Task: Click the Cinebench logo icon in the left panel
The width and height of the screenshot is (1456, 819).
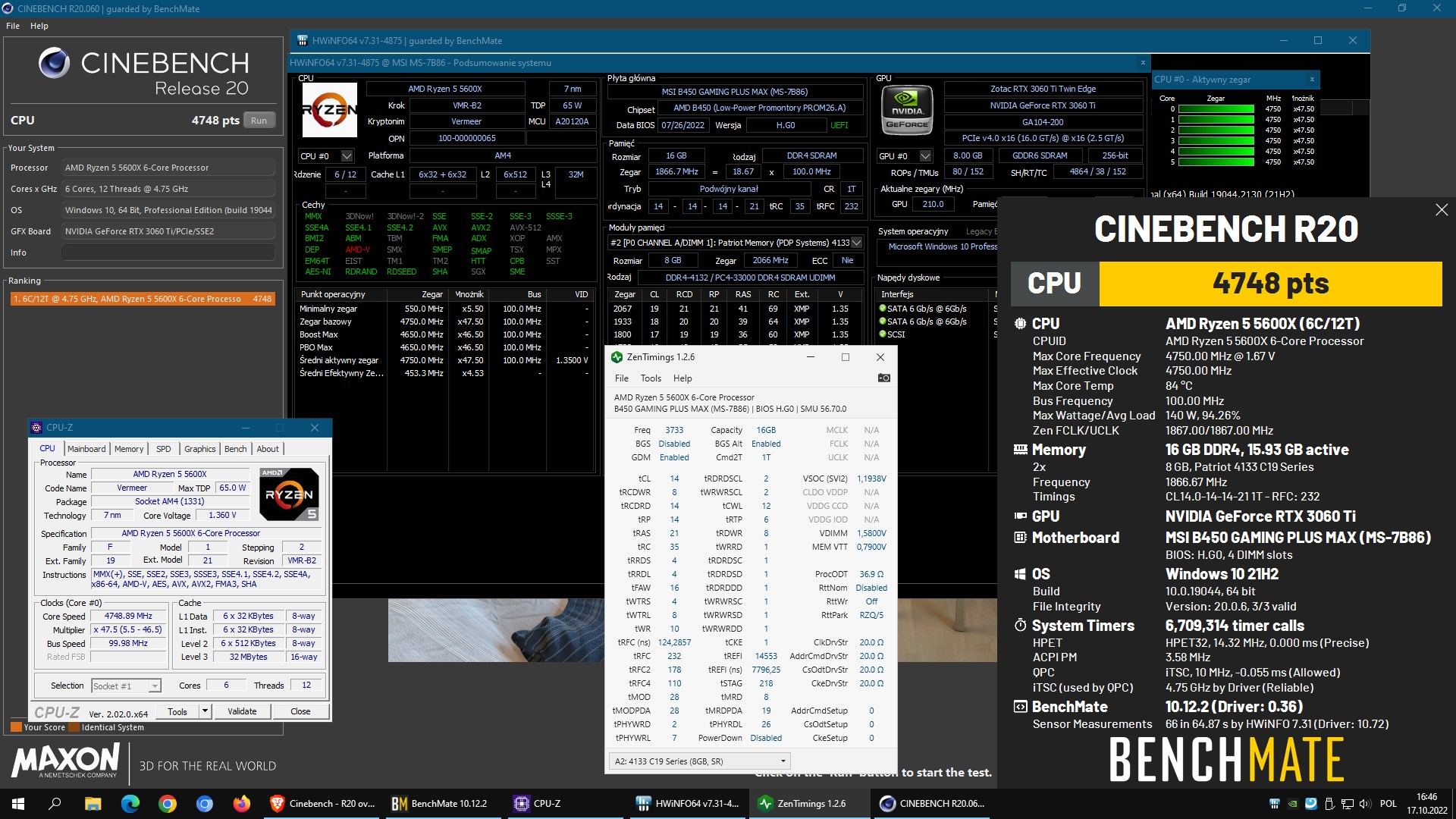Action: [54, 63]
